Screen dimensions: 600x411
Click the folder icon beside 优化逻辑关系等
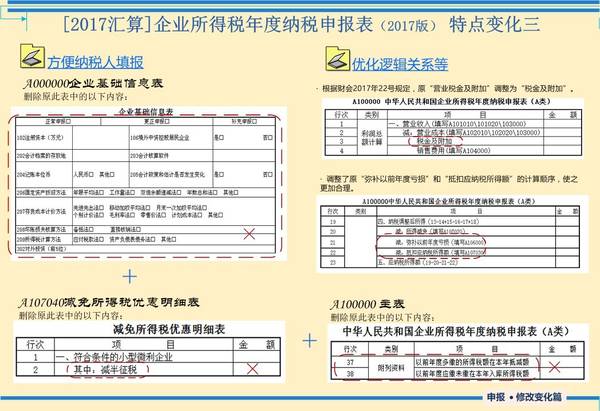pos(338,59)
